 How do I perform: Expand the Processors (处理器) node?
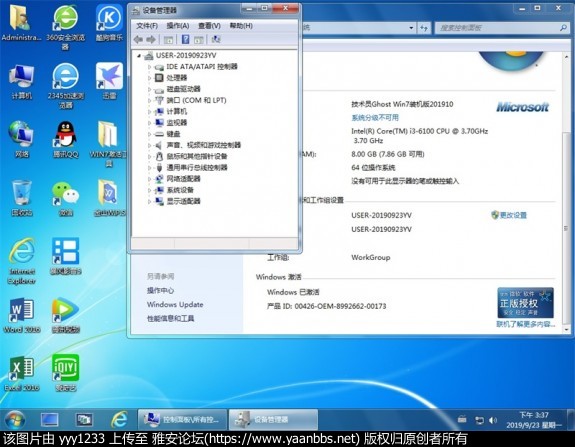point(149,78)
